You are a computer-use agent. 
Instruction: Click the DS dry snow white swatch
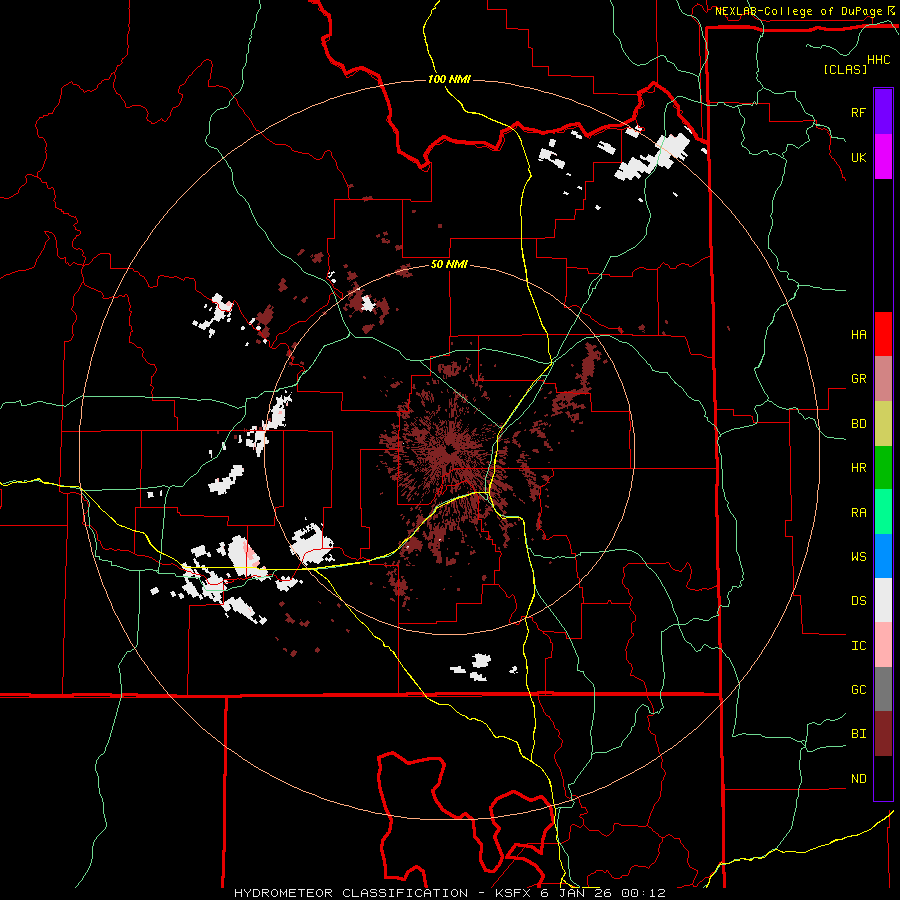coord(883,600)
